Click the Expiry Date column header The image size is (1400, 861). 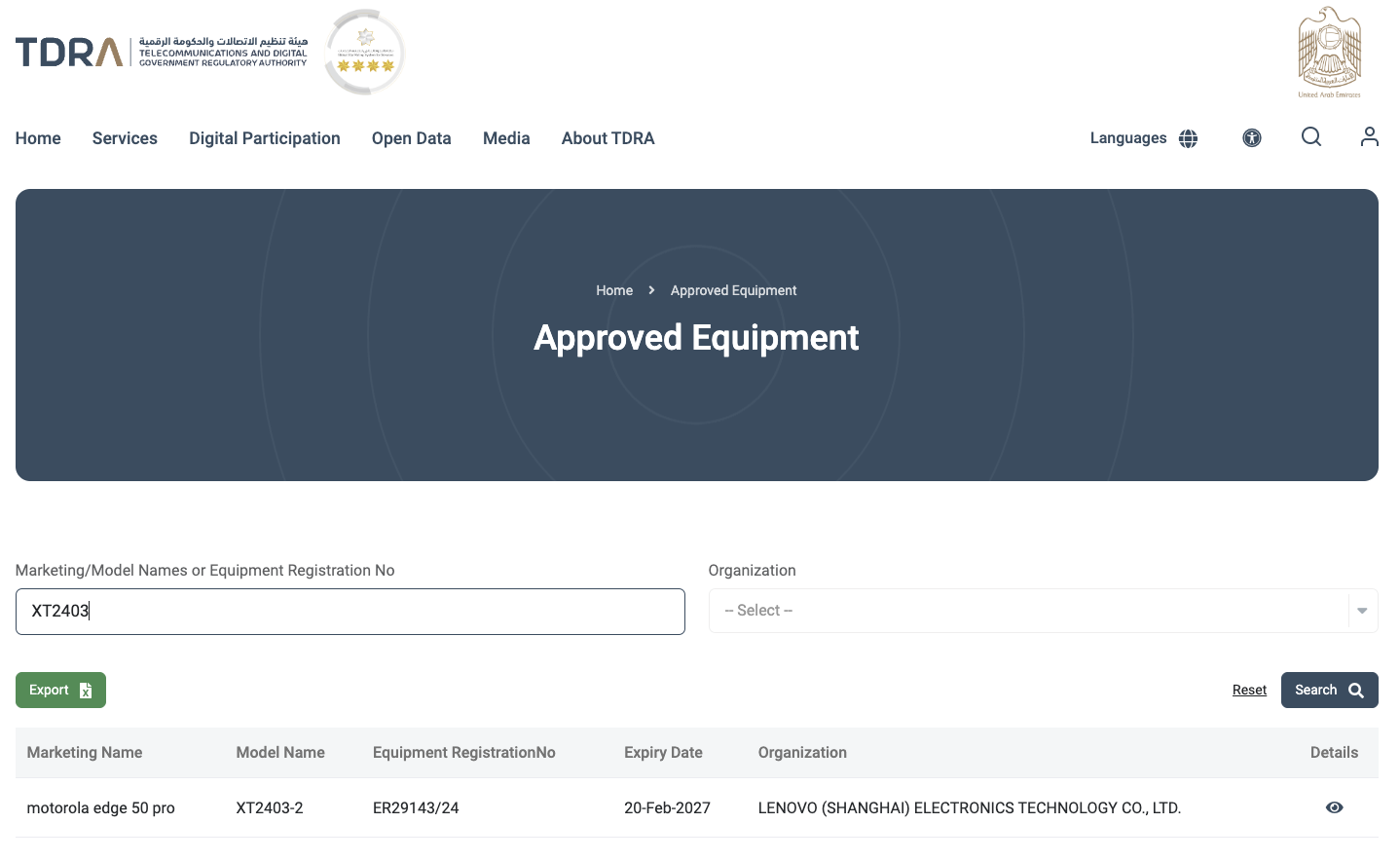tap(663, 752)
